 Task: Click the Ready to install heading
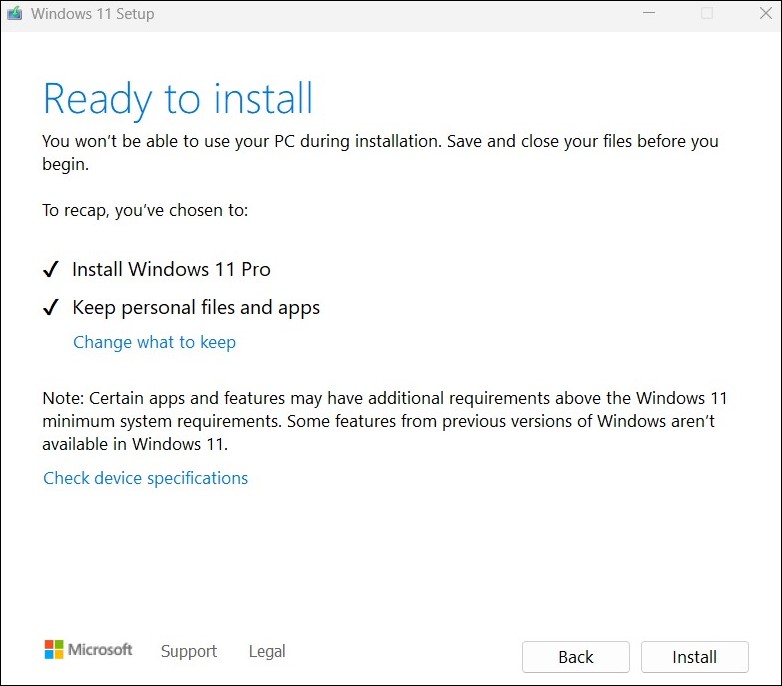click(178, 99)
